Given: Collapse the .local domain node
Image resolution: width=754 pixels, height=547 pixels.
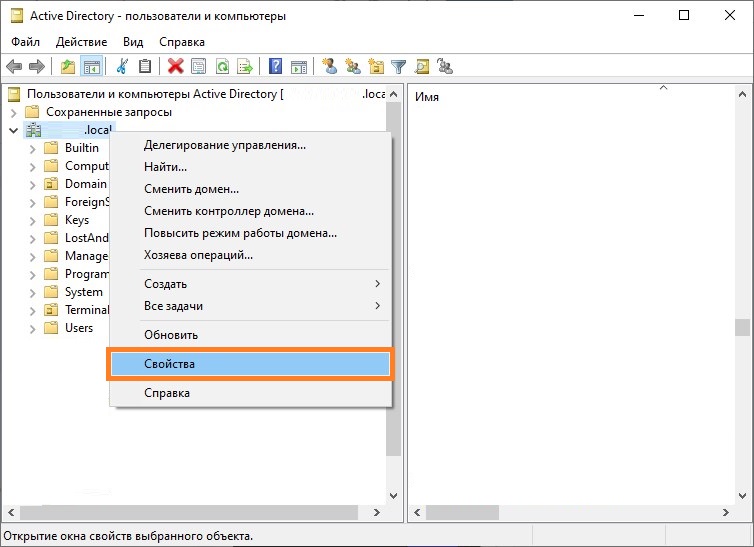Looking at the screenshot, I should tap(13, 130).
